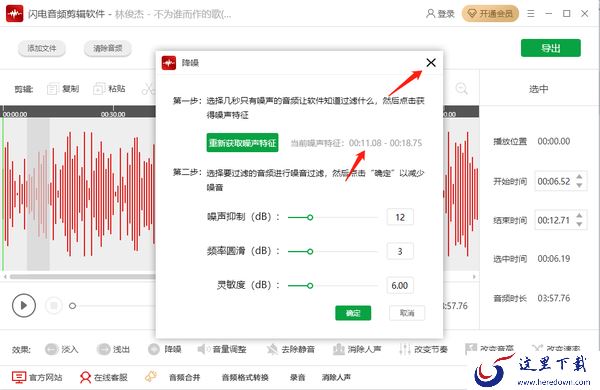This screenshot has width=600, height=390.
Task: Click the playback progress slider handle
Action: [72, 306]
